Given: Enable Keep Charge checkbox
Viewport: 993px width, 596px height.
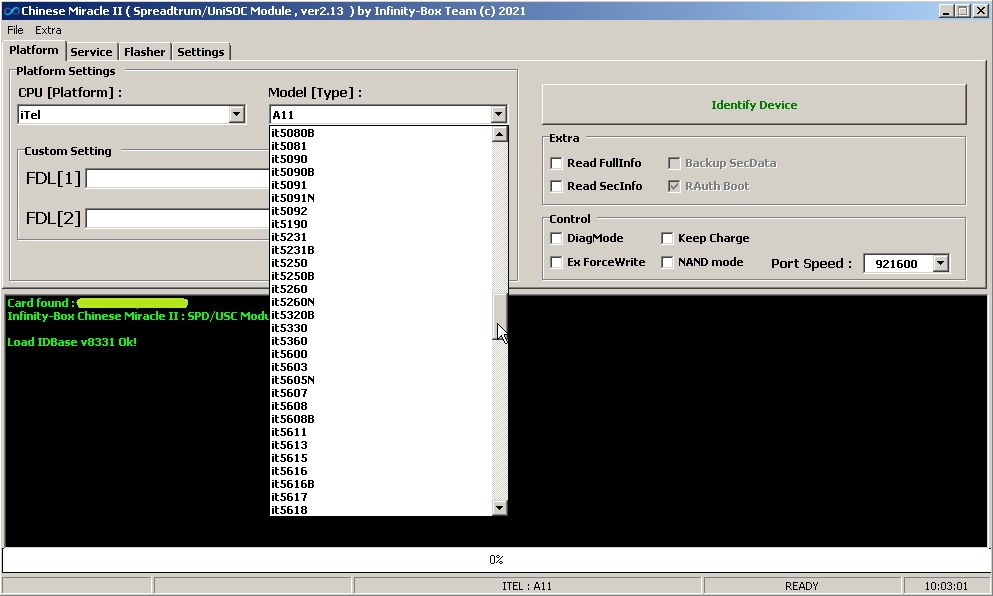Looking at the screenshot, I should click(668, 238).
